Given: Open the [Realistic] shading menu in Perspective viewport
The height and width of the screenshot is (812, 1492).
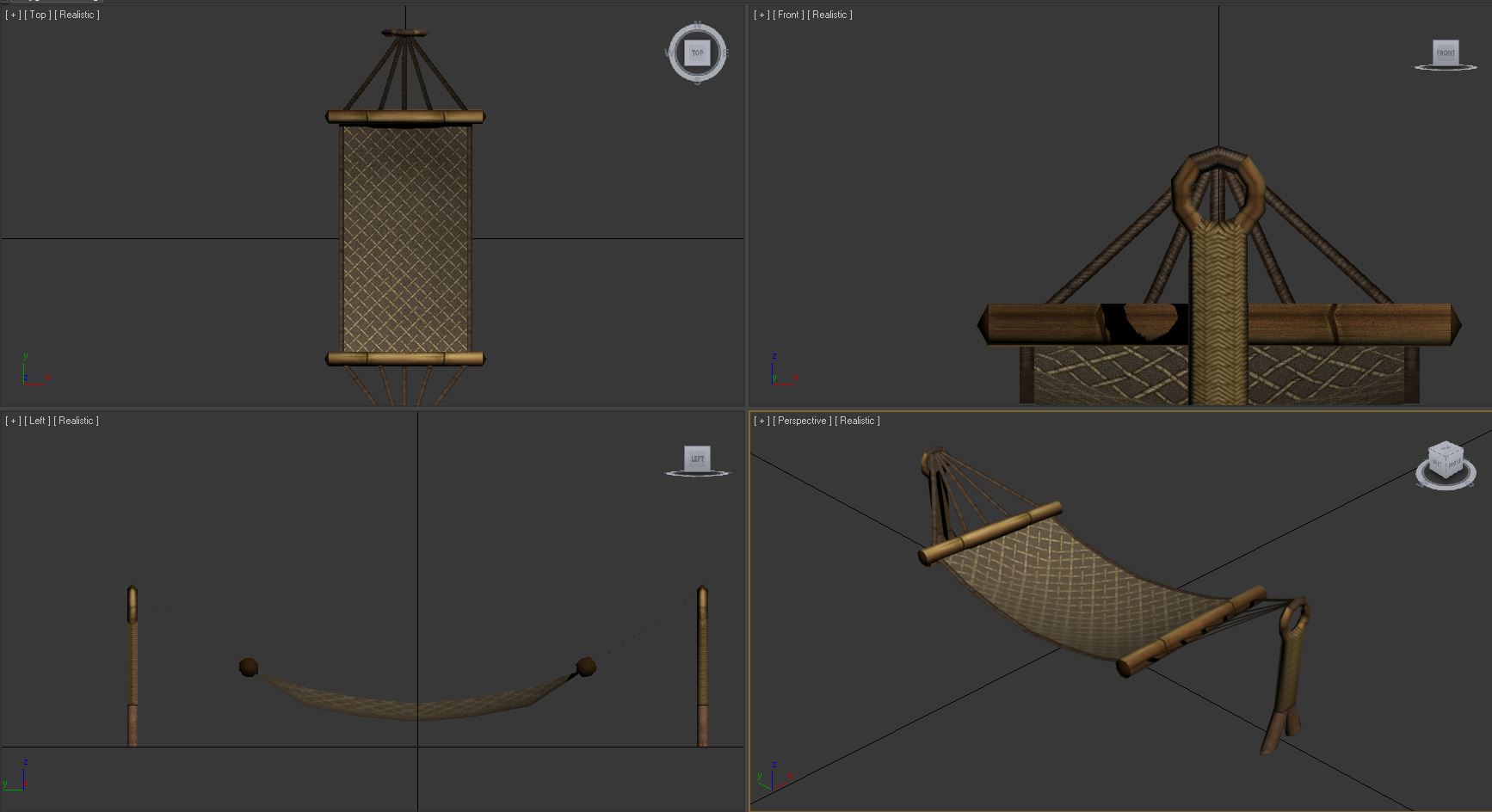Looking at the screenshot, I should [x=857, y=421].
